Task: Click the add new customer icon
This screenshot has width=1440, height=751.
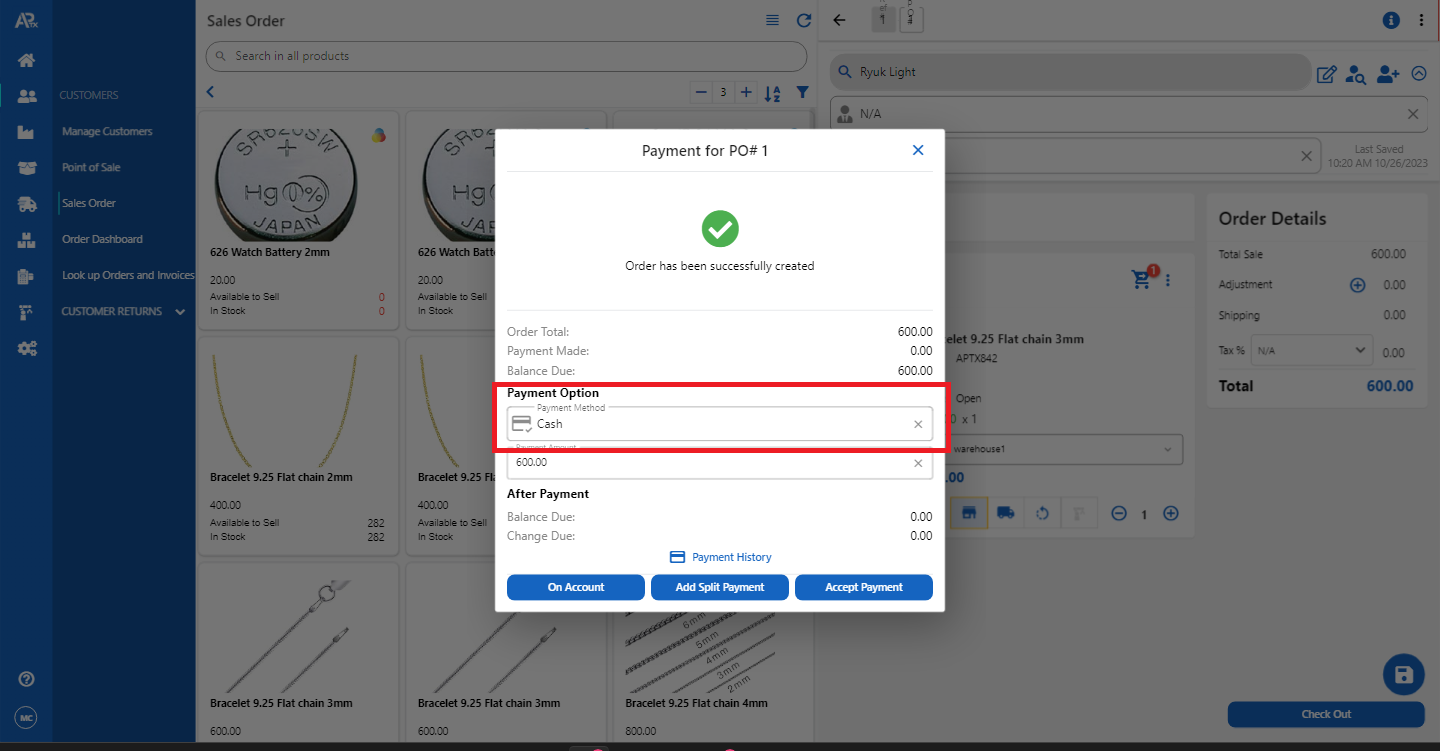Action: pos(1387,73)
